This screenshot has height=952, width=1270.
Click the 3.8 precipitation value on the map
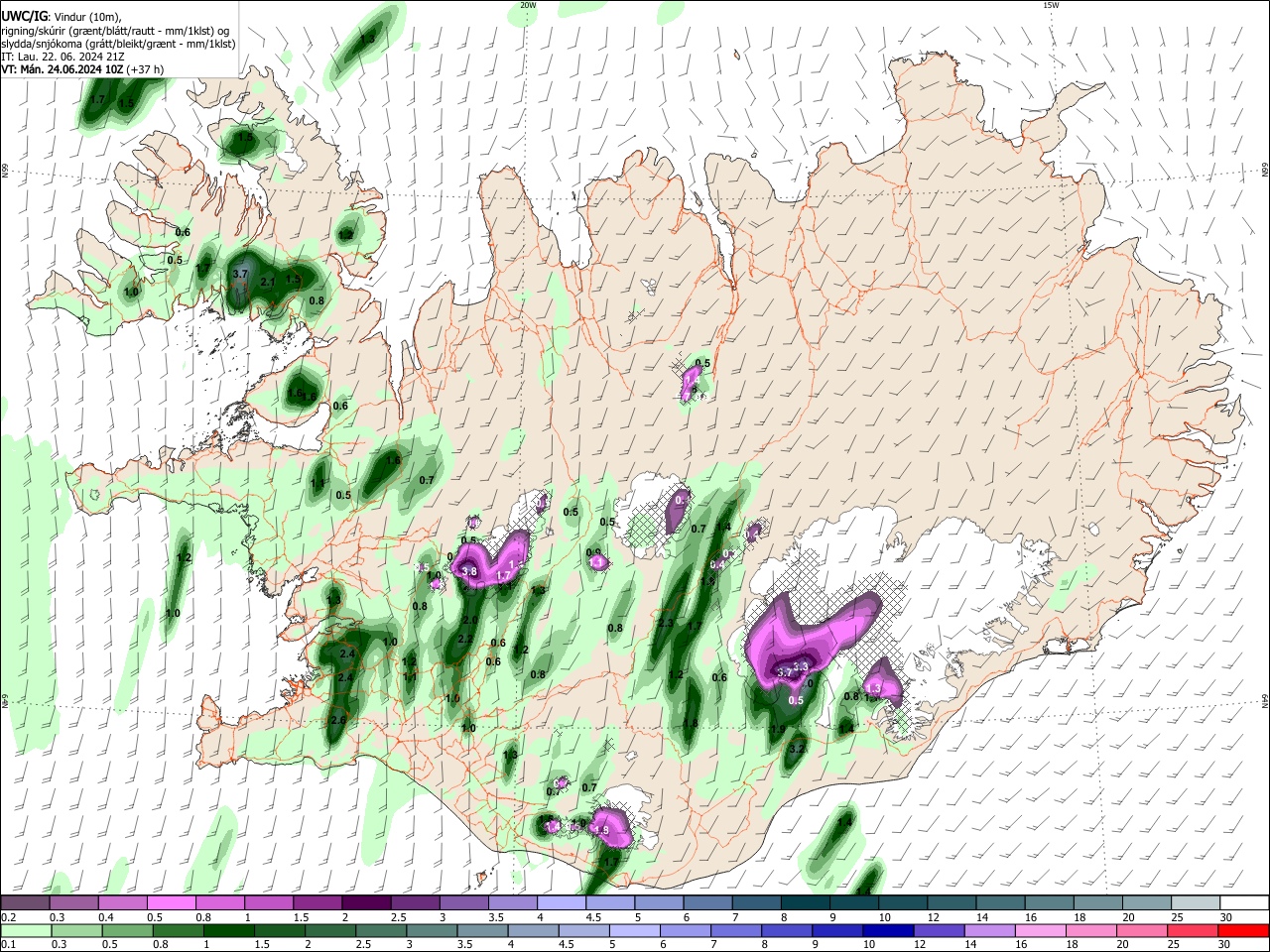click(469, 572)
